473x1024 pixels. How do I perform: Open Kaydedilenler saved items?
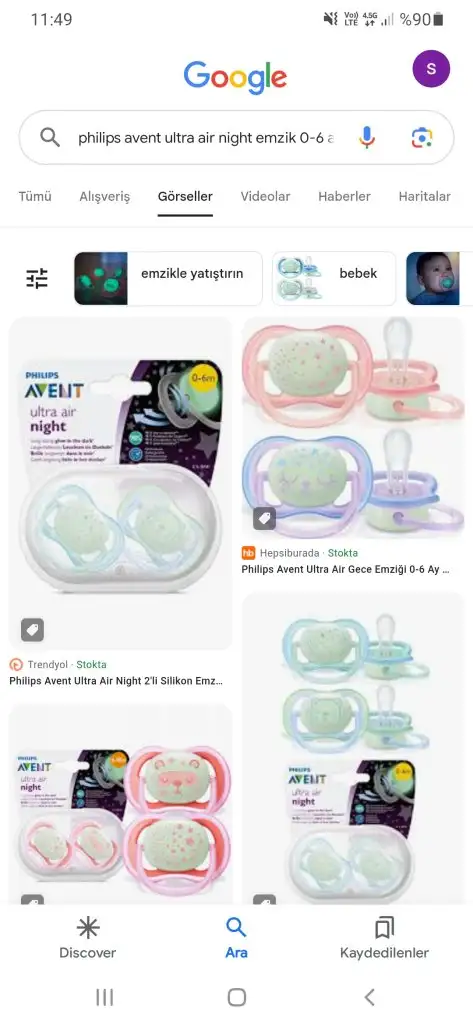point(384,938)
